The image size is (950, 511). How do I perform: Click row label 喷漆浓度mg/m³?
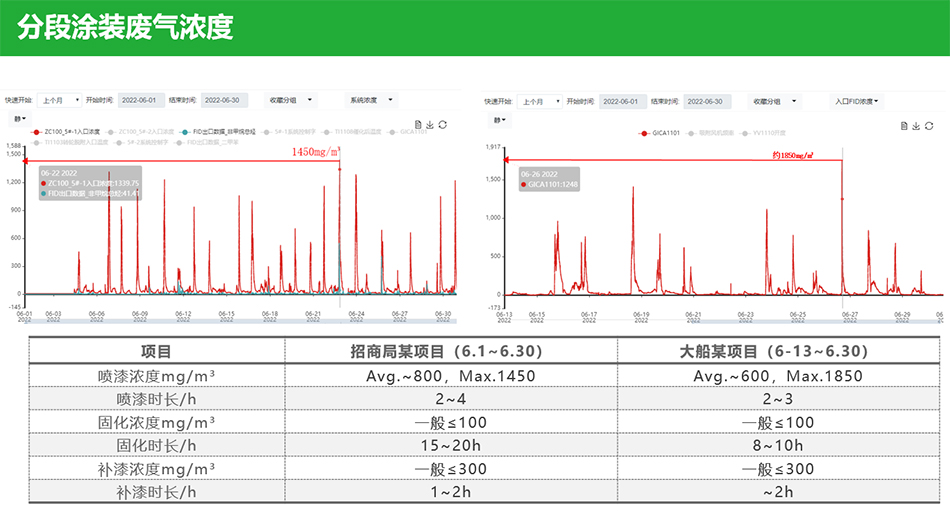pyautogui.click(x=156, y=376)
